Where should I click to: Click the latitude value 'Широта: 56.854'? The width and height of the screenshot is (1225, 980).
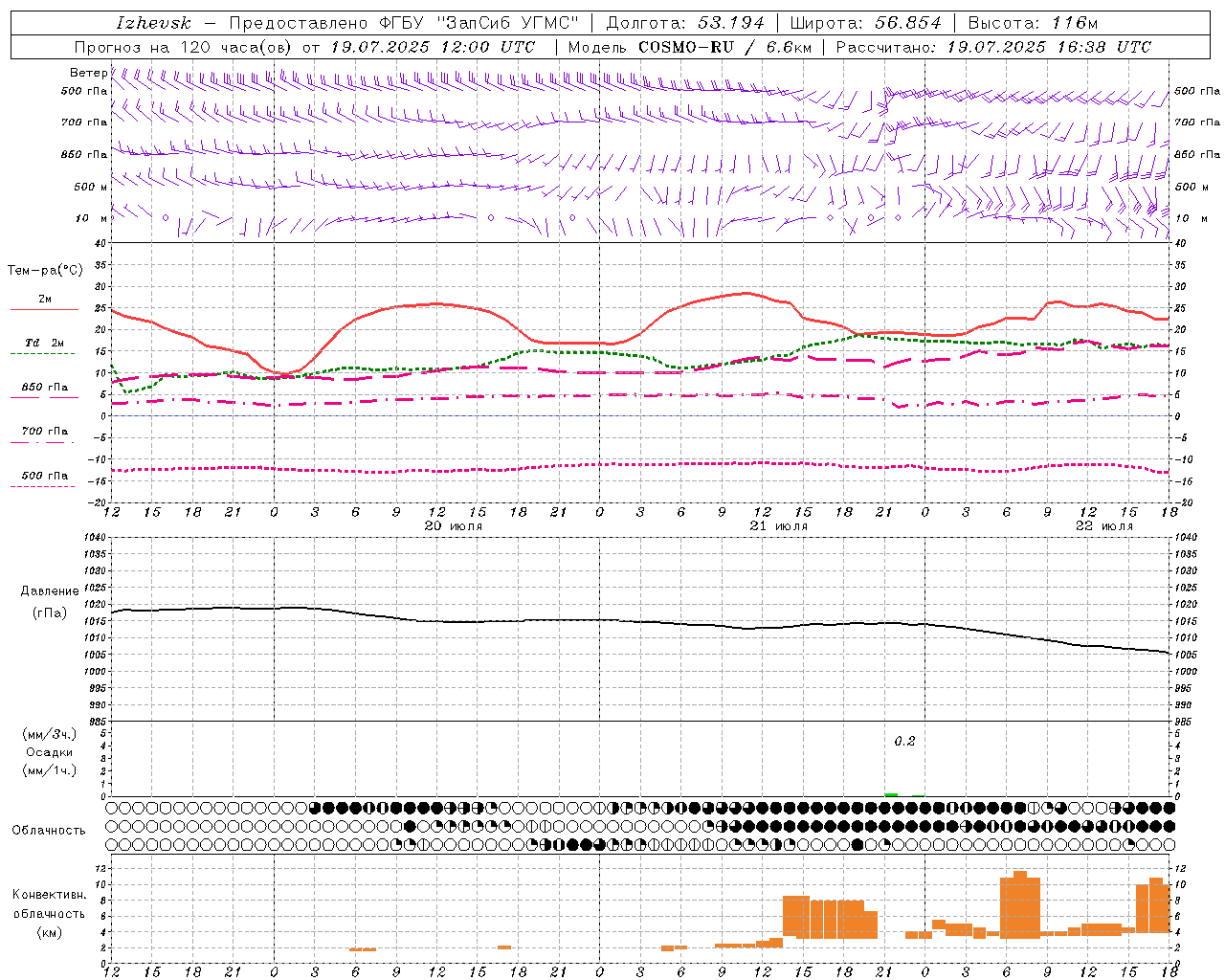tap(865, 23)
